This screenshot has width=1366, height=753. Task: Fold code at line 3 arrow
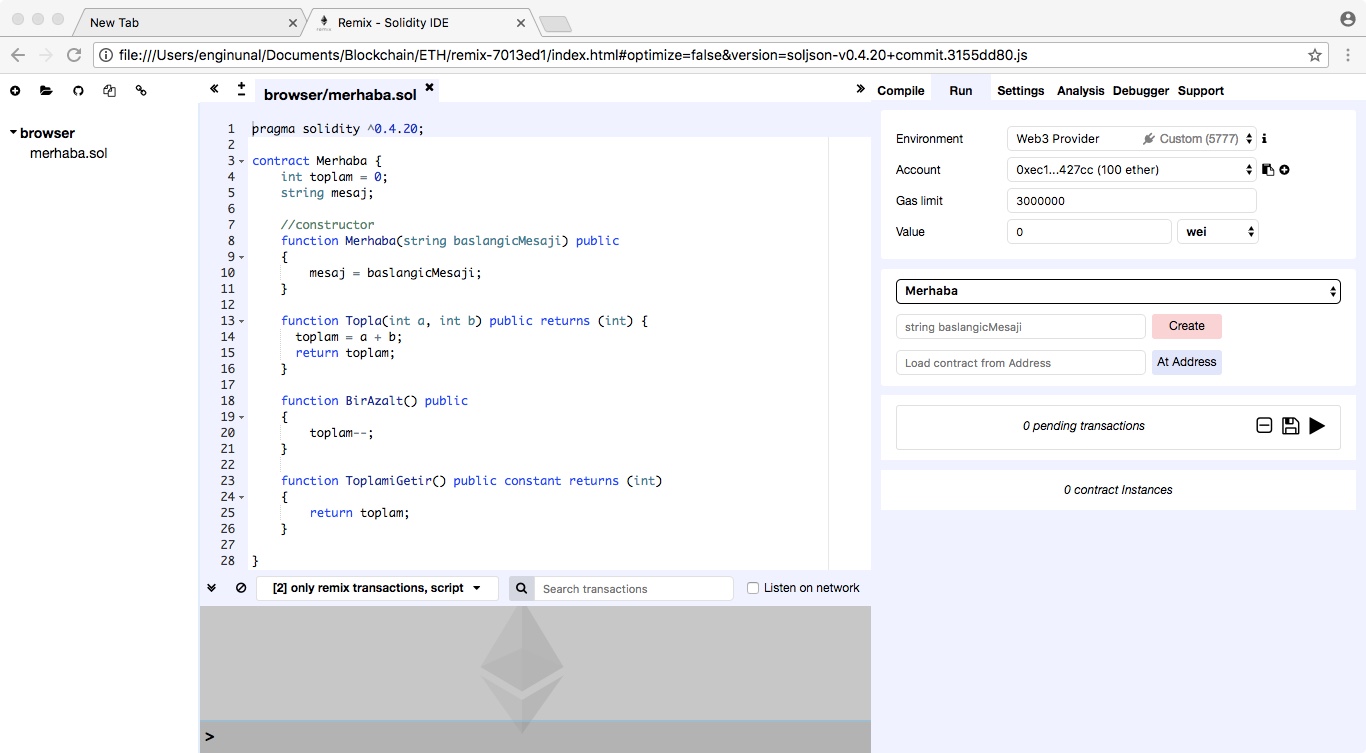tap(242, 161)
